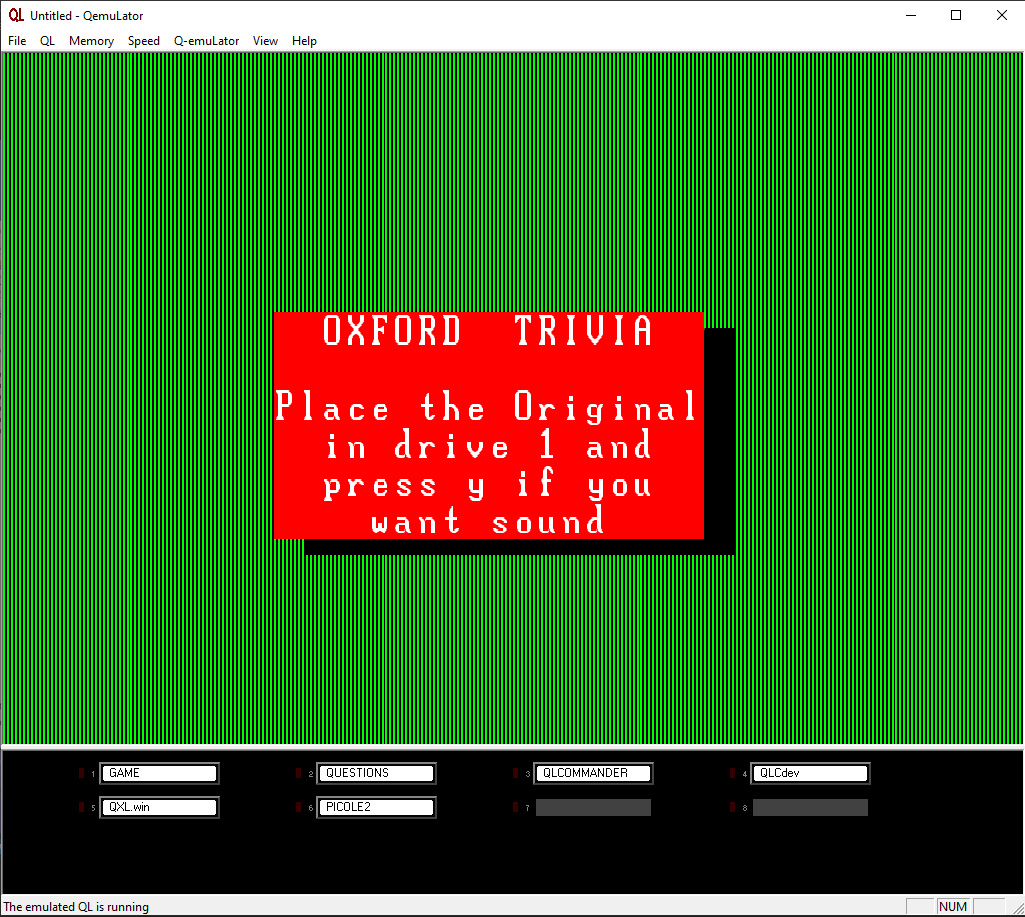
Task: Click the drive 5 activity LED
Action: coord(82,807)
